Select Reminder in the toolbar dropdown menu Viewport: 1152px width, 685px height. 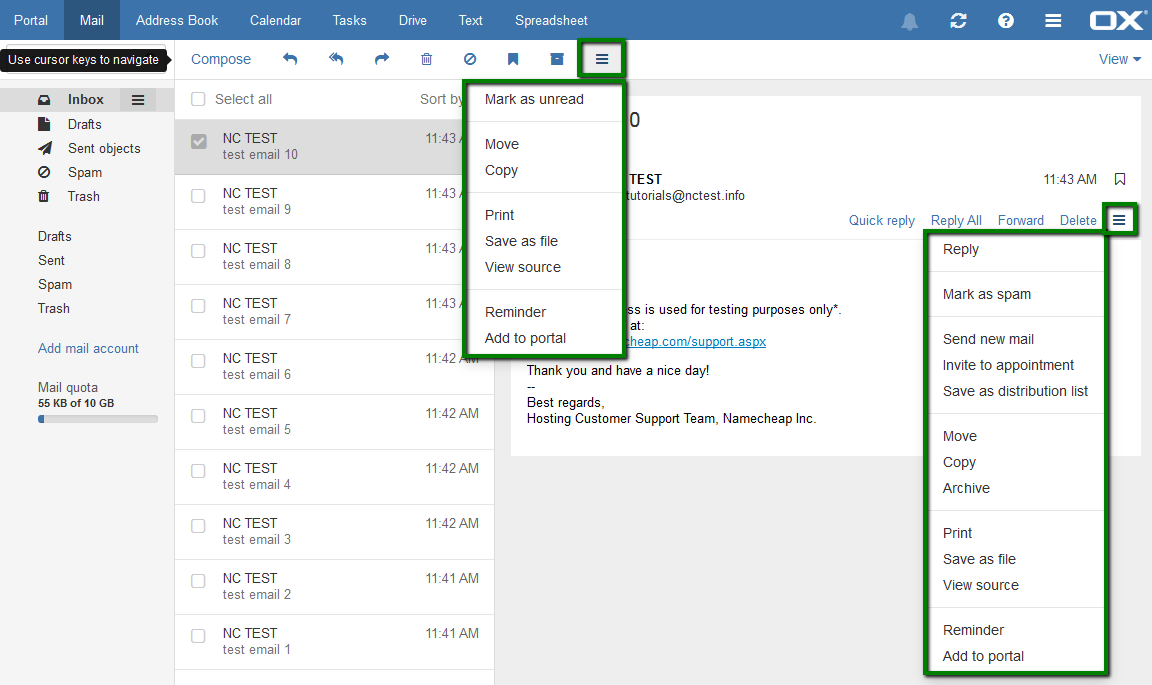pos(515,312)
